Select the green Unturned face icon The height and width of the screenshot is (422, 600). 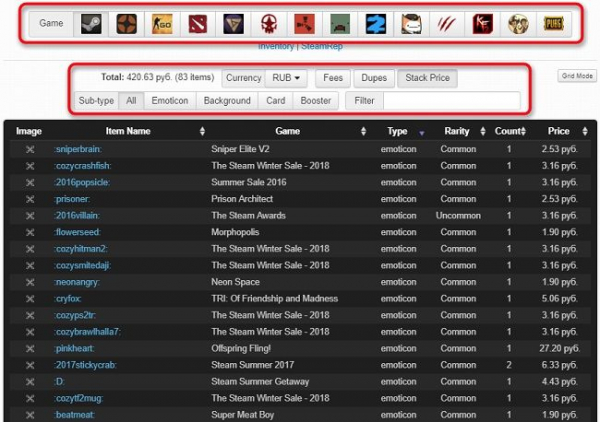pyautogui.click(x=340, y=24)
